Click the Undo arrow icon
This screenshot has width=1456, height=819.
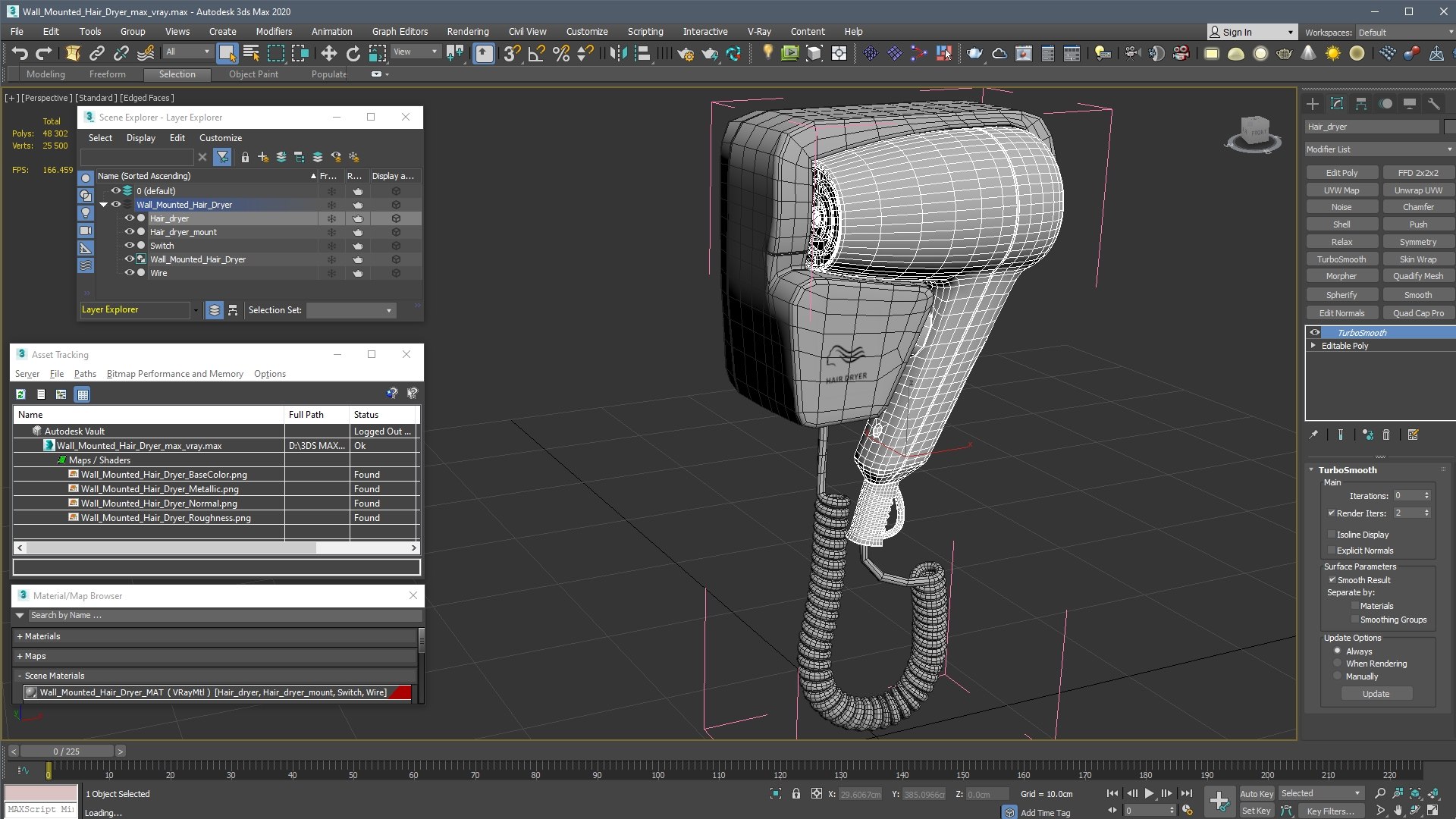(x=20, y=53)
